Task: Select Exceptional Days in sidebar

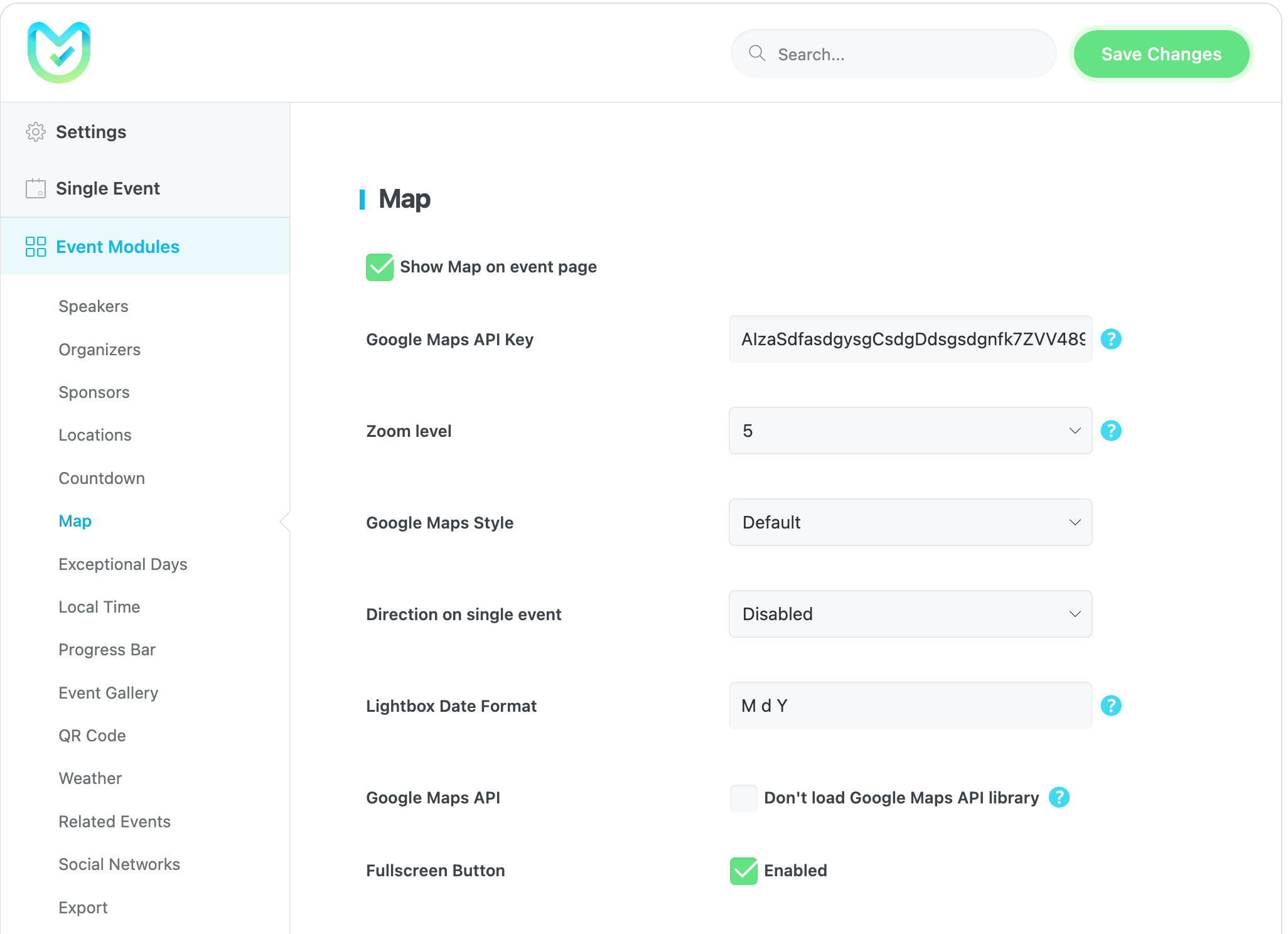Action: click(x=123, y=564)
